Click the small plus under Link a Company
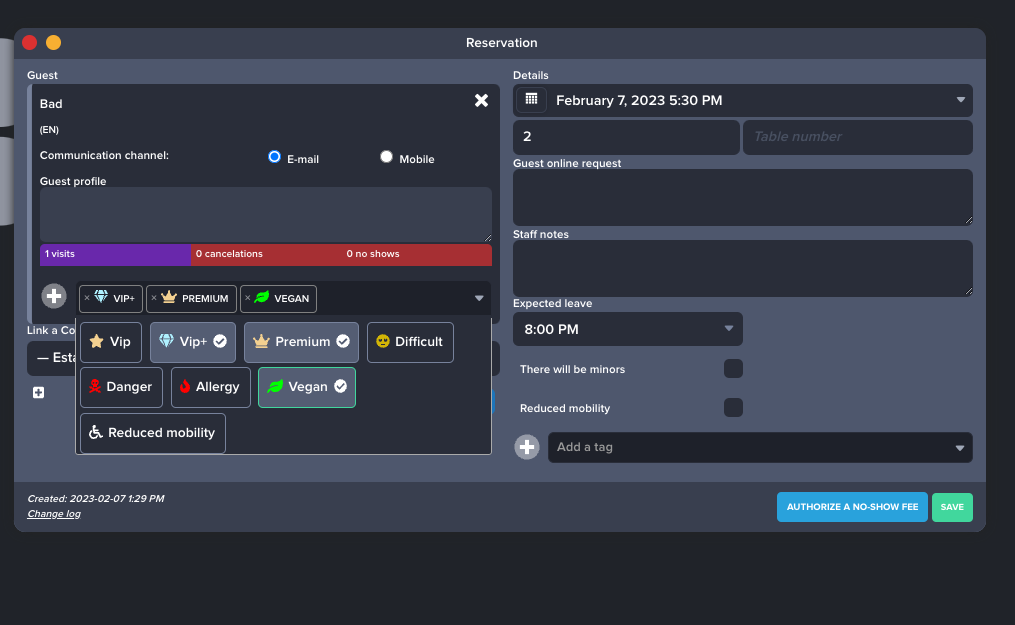The height and width of the screenshot is (625, 1015). tap(38, 393)
